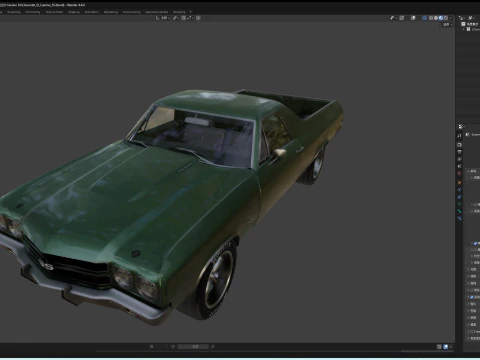Open the Shading workspace tab
This screenshot has height=360, width=480.
coord(74,12)
